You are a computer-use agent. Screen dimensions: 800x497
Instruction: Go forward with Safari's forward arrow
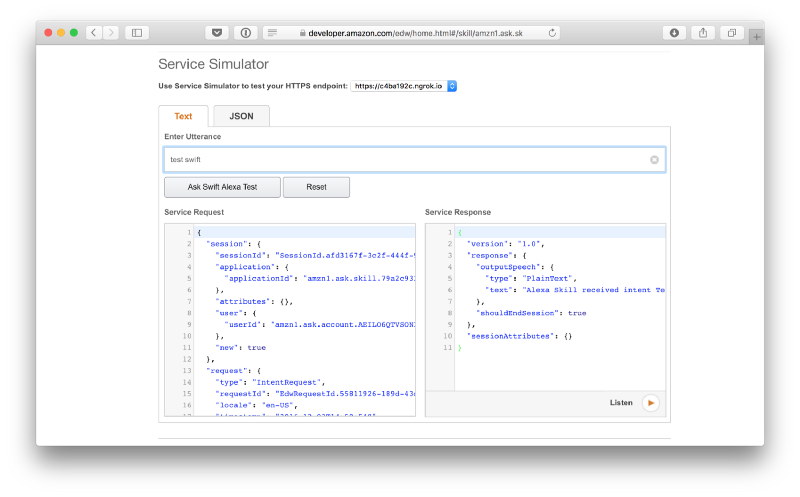click(111, 33)
